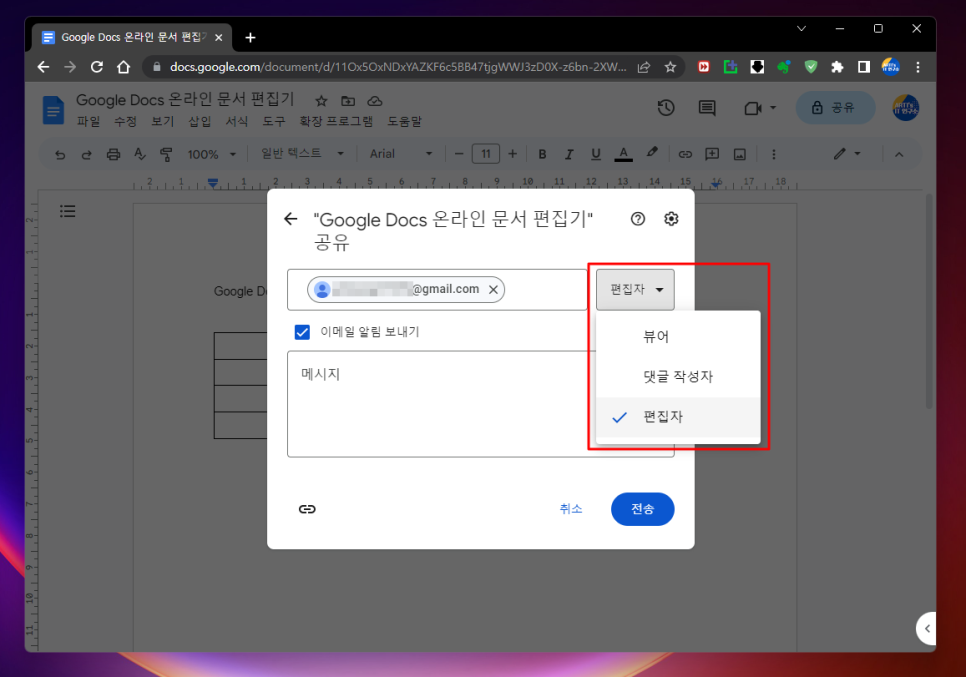Click the 공유 share button
The width and height of the screenshot is (966, 677).
pyautogui.click(x=835, y=108)
